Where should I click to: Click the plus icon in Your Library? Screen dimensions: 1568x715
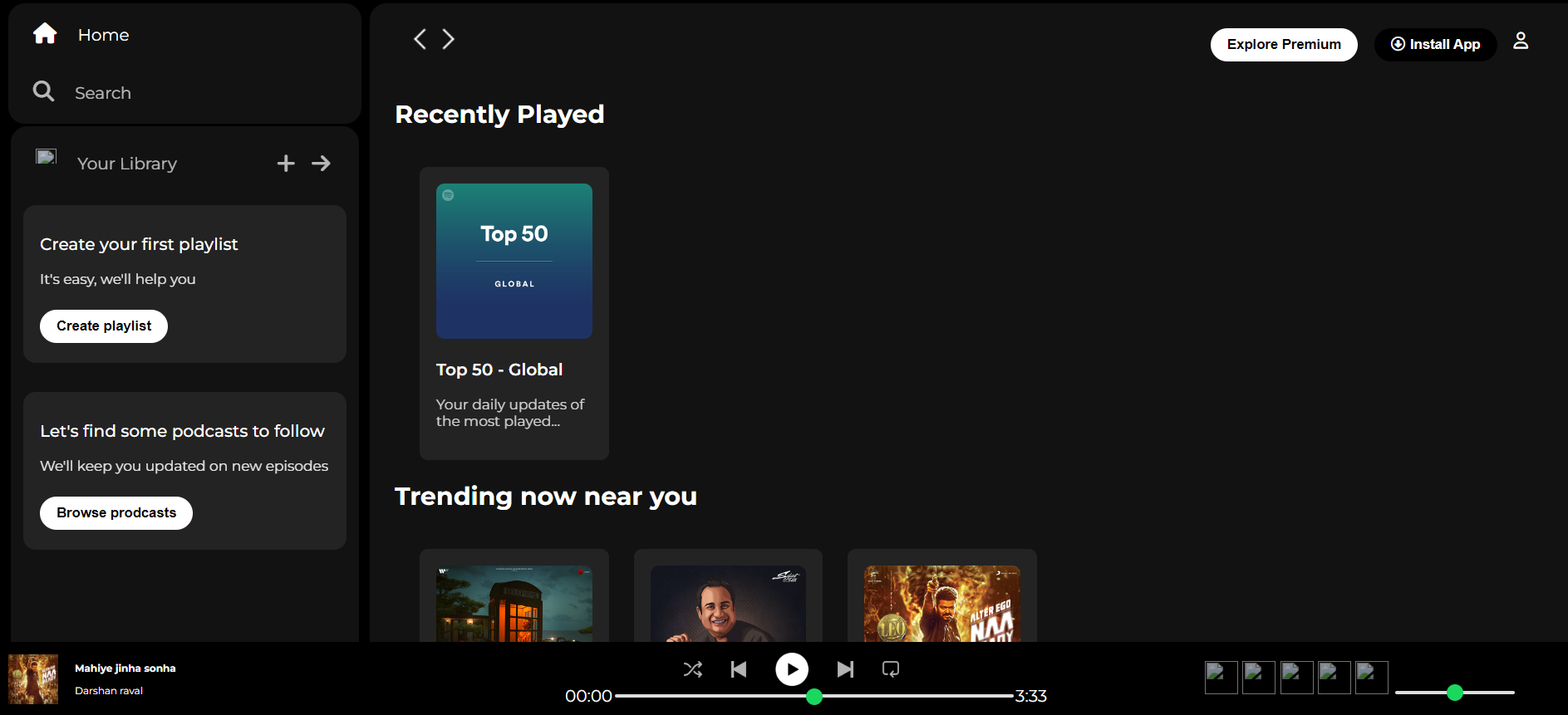(x=286, y=164)
